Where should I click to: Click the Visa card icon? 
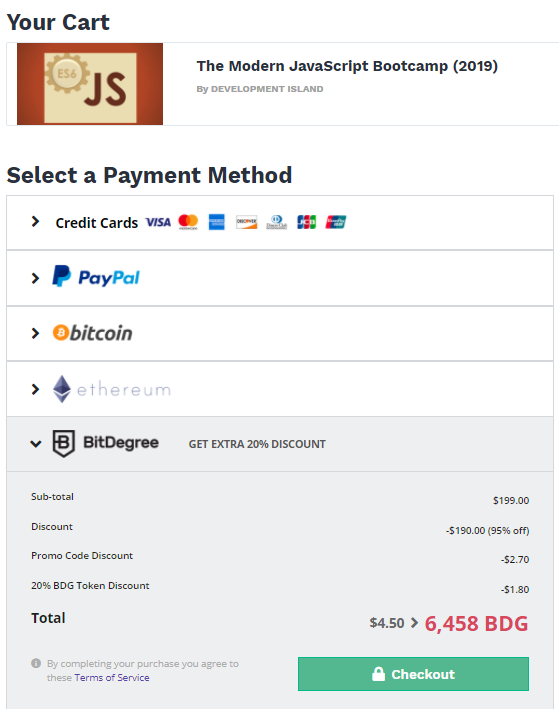click(158, 222)
